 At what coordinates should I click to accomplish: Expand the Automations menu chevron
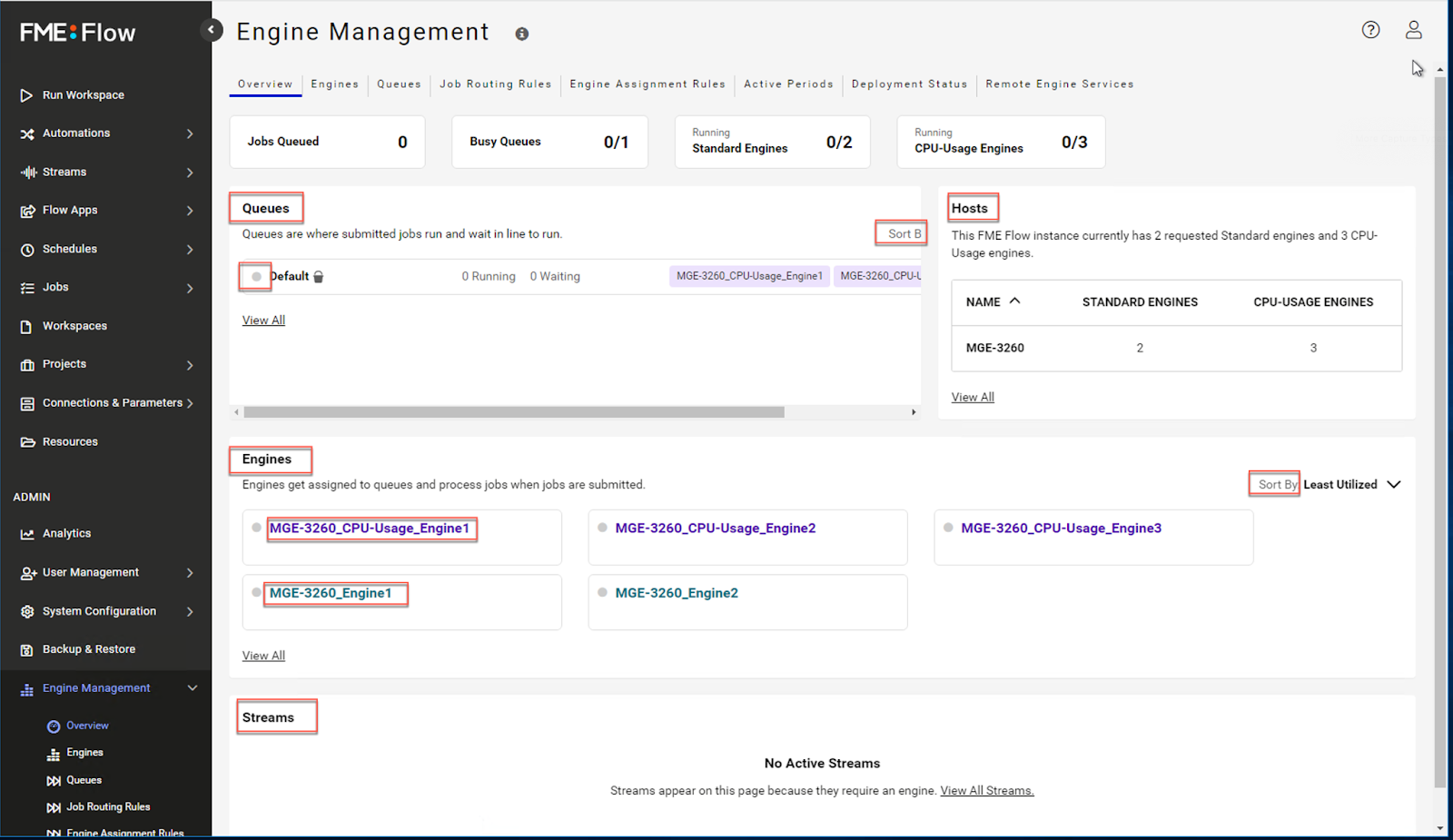pos(190,133)
